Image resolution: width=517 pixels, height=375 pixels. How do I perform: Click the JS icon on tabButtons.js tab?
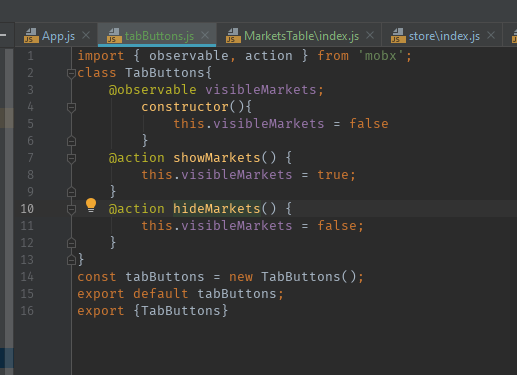pyautogui.click(x=114, y=36)
